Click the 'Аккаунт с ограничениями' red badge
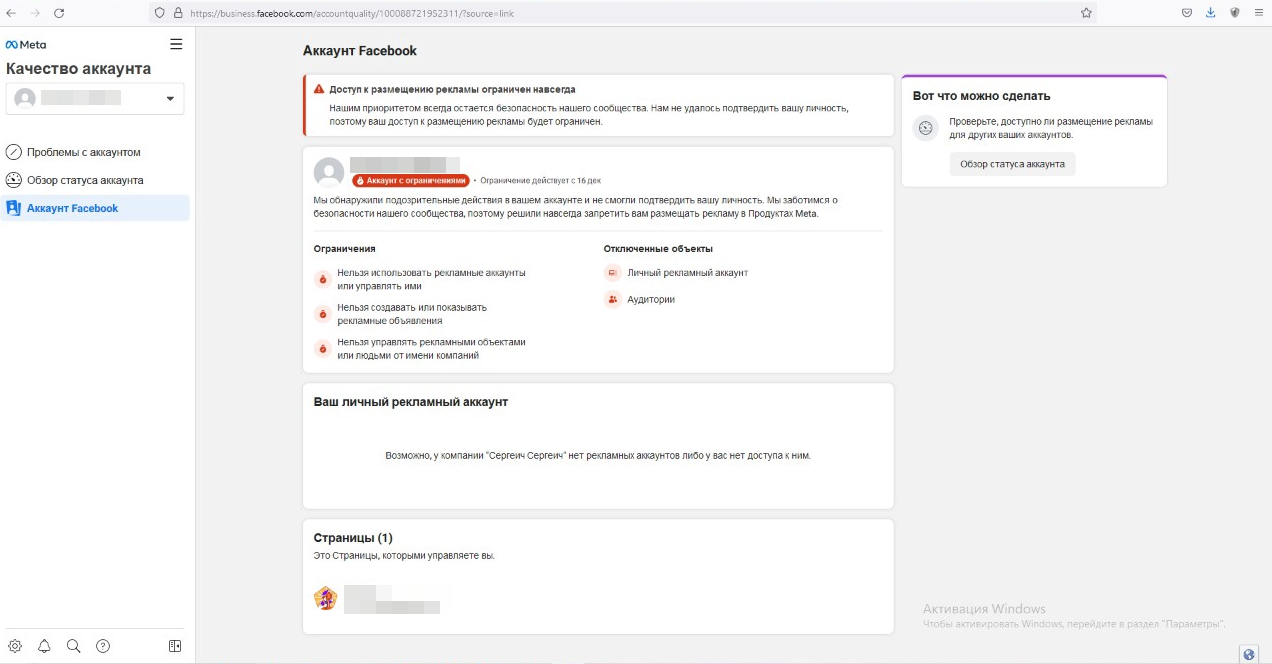 point(411,181)
